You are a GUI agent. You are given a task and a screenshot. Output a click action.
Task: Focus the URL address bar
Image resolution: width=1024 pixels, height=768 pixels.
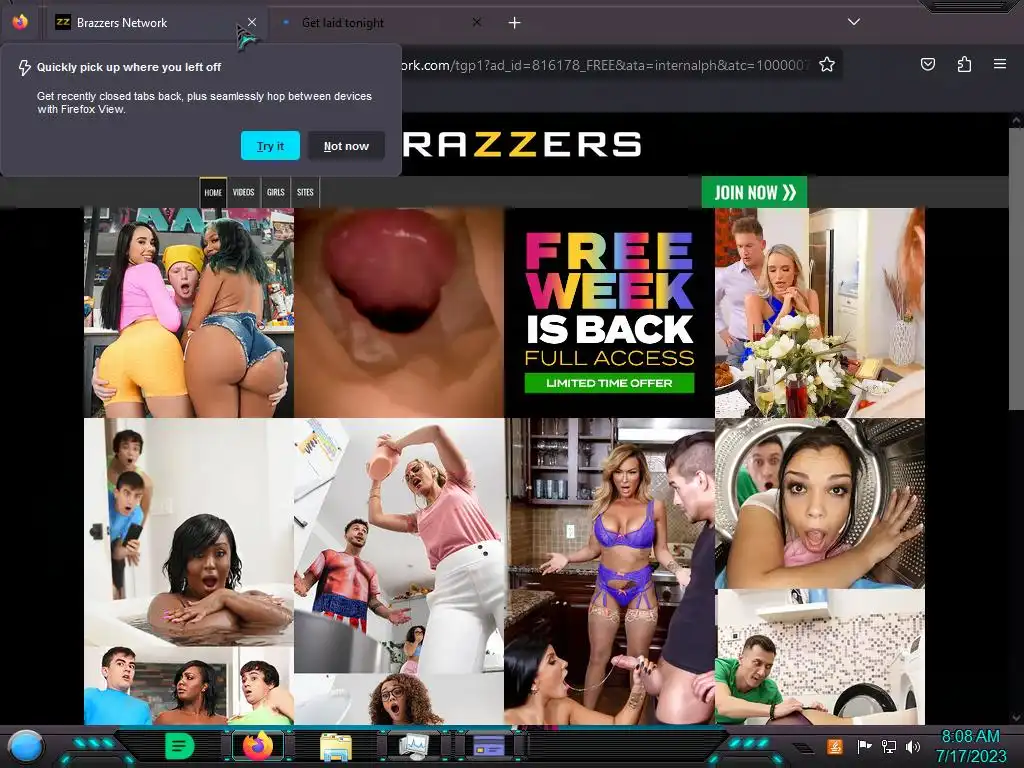pyautogui.click(x=604, y=65)
